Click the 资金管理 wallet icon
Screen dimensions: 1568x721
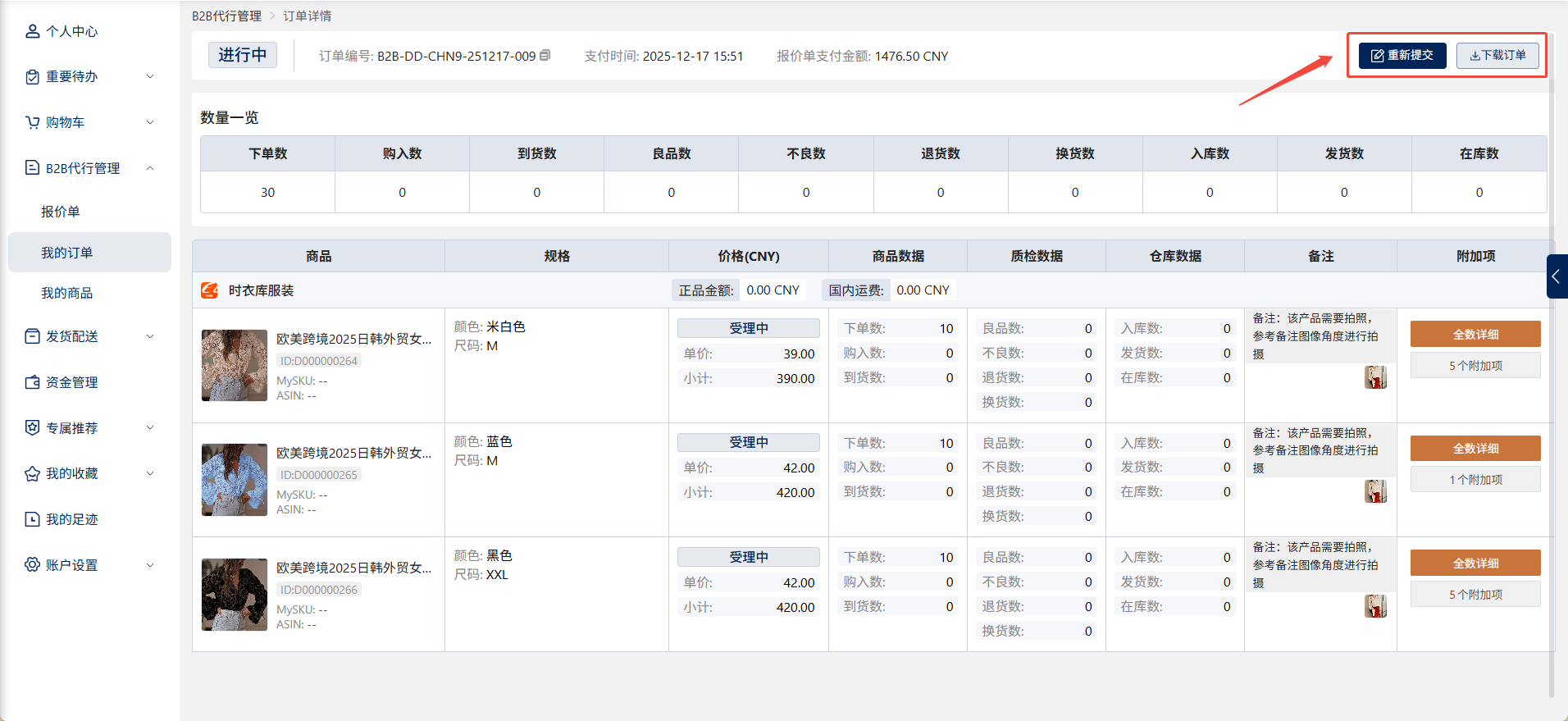point(32,382)
